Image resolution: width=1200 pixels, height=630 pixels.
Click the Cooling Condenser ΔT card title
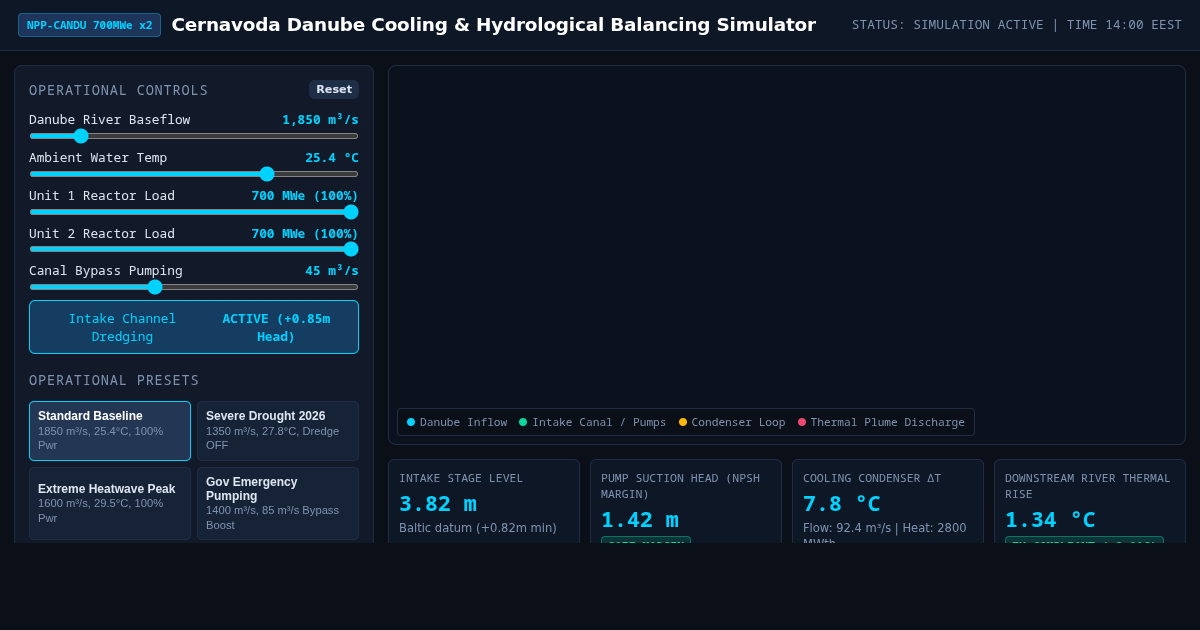(872, 478)
